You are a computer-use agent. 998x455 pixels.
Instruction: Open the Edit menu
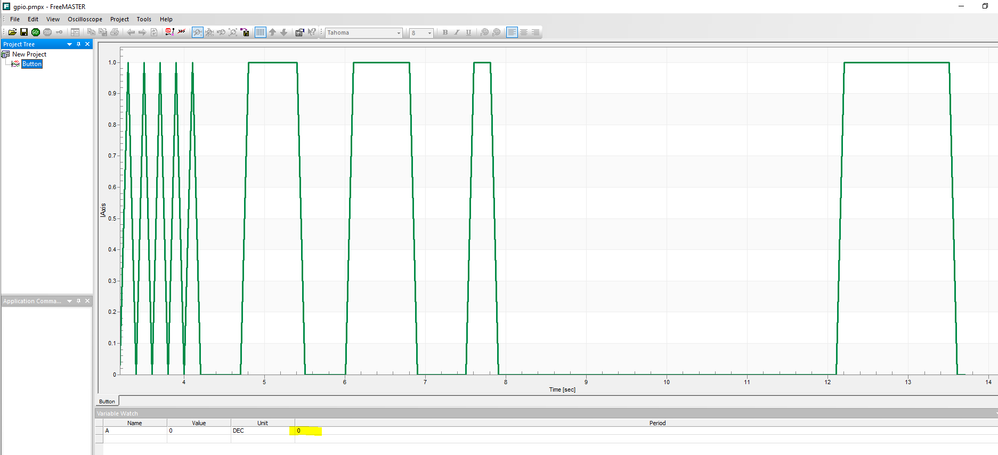pyautogui.click(x=33, y=19)
